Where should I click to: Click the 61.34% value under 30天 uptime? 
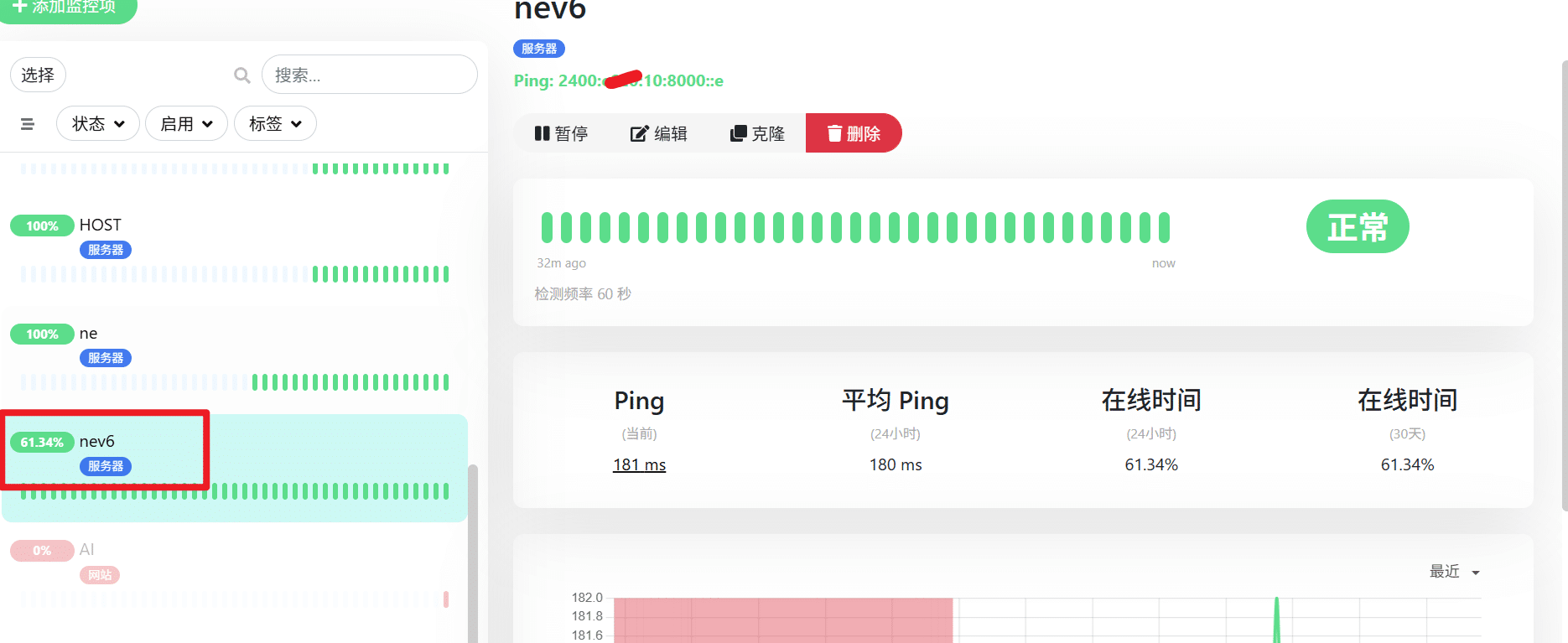1408,464
